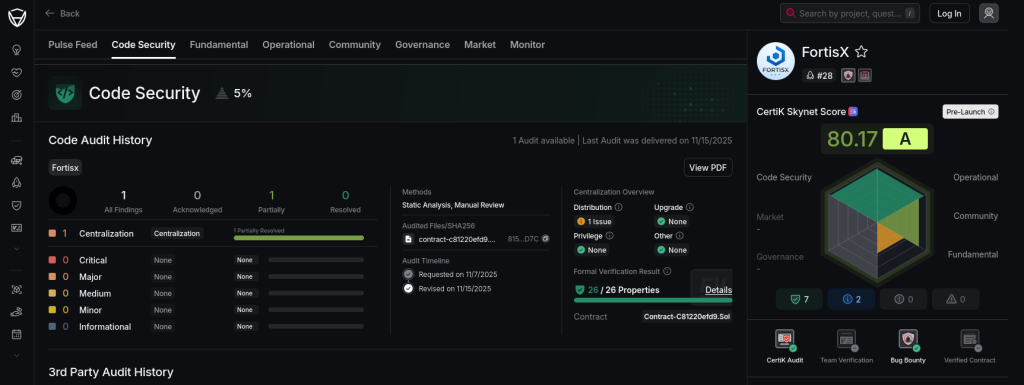
Task: Click the 26 / 26 Properties progress bar
Action: click(653, 300)
